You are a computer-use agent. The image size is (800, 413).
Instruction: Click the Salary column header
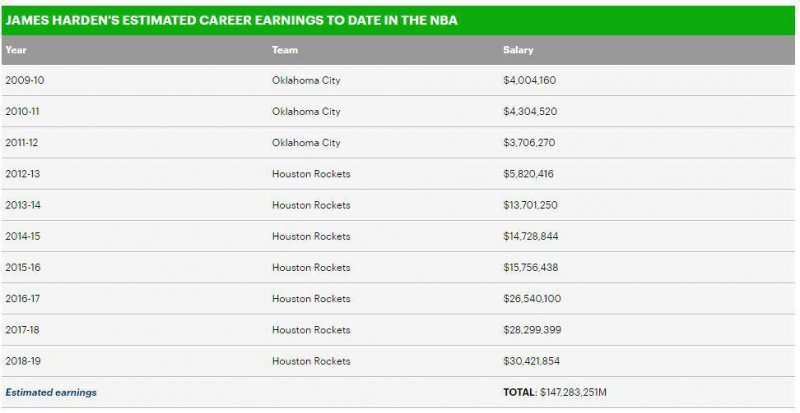[x=518, y=50]
